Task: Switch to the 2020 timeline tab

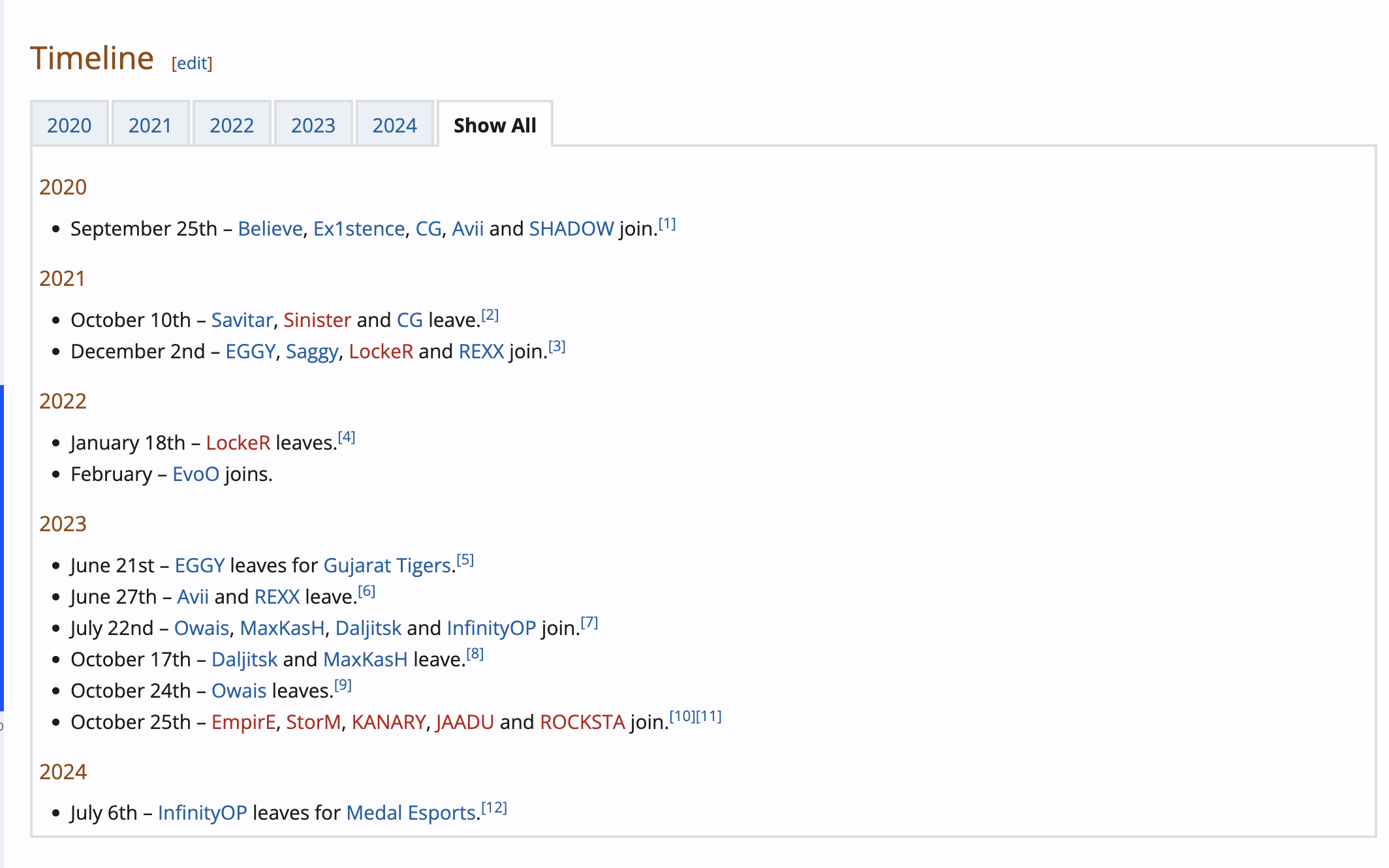Action: tap(69, 125)
